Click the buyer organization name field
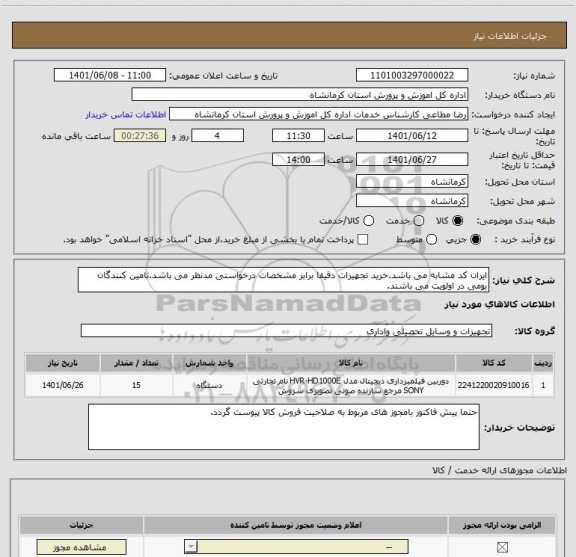Image resolution: width=576 pixels, height=557 pixels. pyautogui.click(x=300, y=95)
